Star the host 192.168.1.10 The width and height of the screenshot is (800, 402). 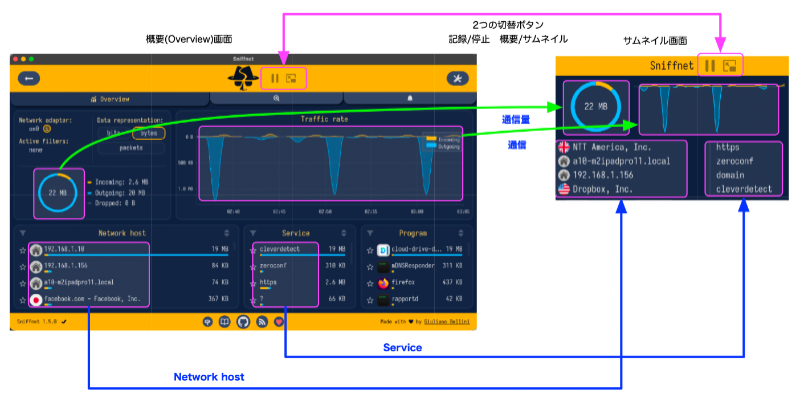pyautogui.click(x=22, y=250)
